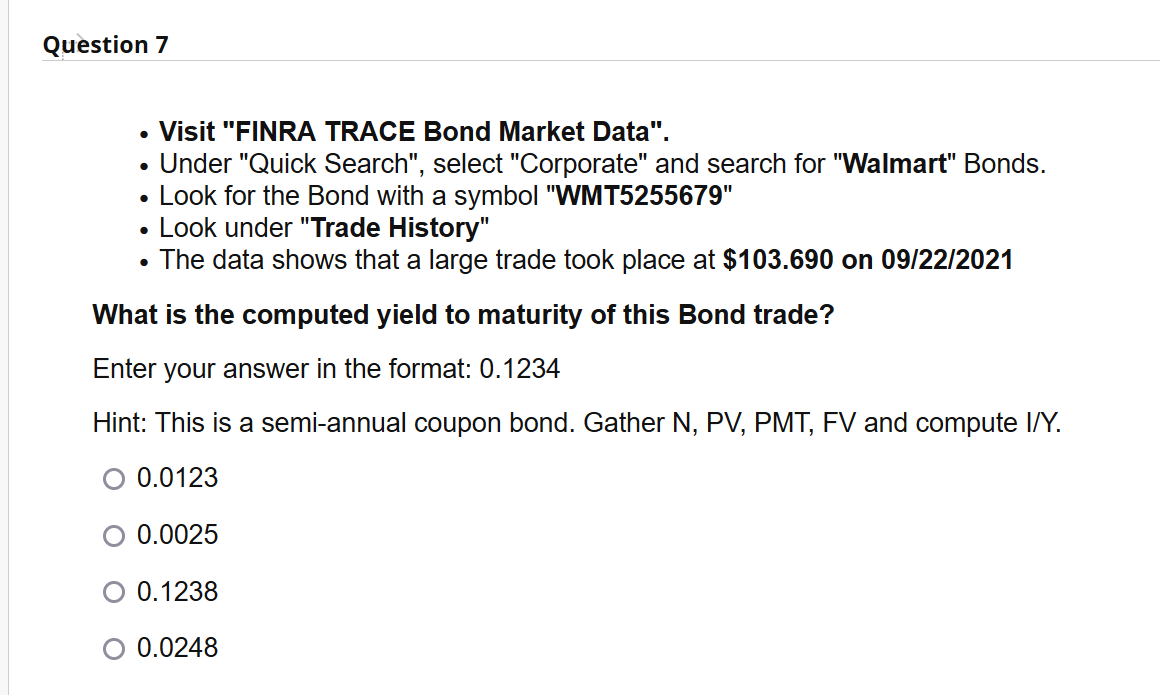
Task: Click the Question 7 heading
Action: pyautogui.click(x=105, y=44)
